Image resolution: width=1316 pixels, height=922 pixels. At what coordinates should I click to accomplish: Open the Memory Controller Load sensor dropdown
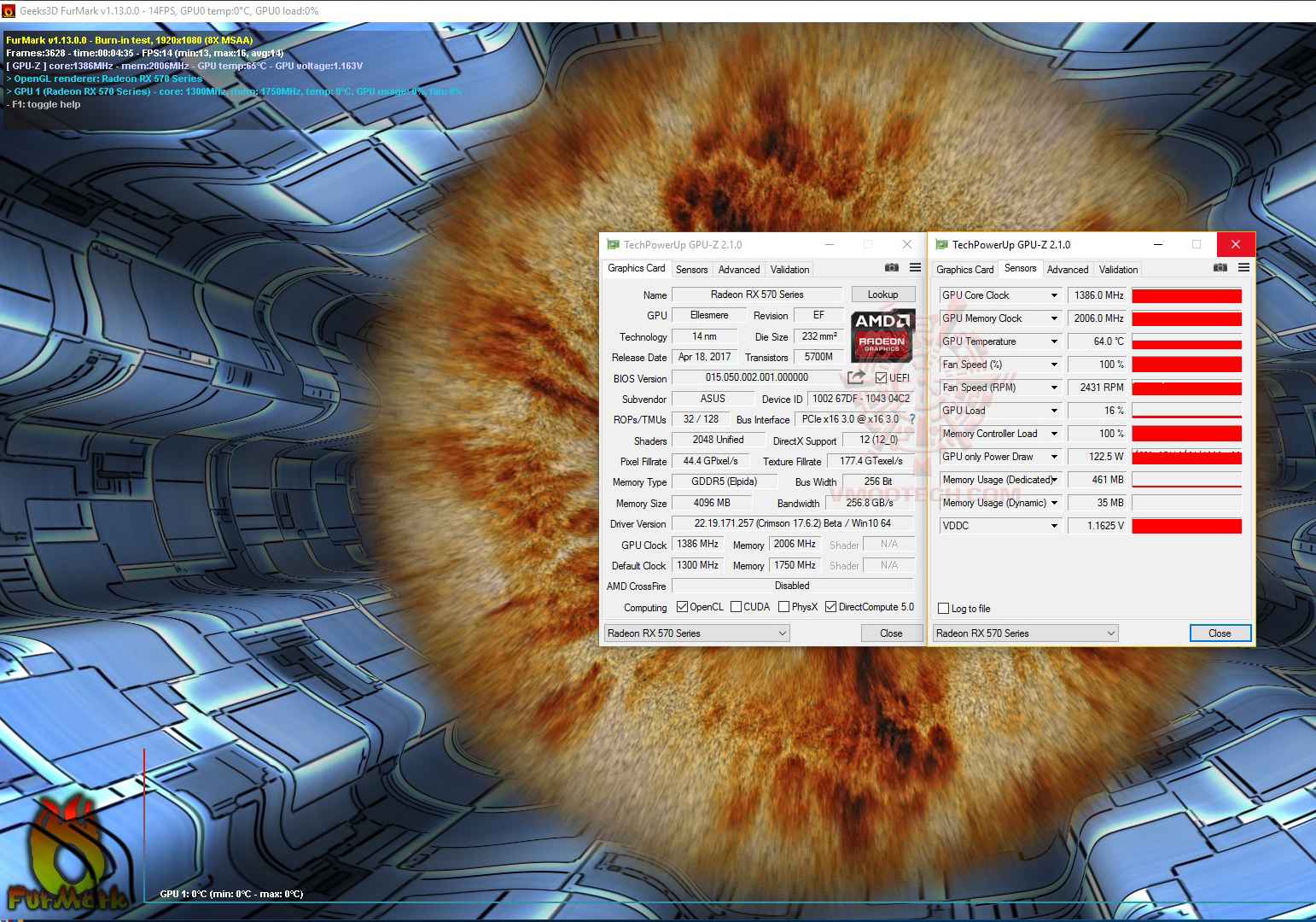(1054, 434)
